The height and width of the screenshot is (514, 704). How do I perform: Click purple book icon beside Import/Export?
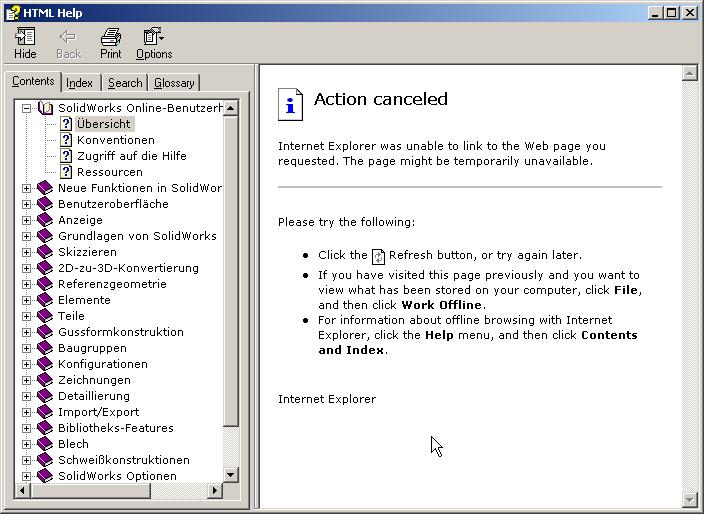click(45, 412)
